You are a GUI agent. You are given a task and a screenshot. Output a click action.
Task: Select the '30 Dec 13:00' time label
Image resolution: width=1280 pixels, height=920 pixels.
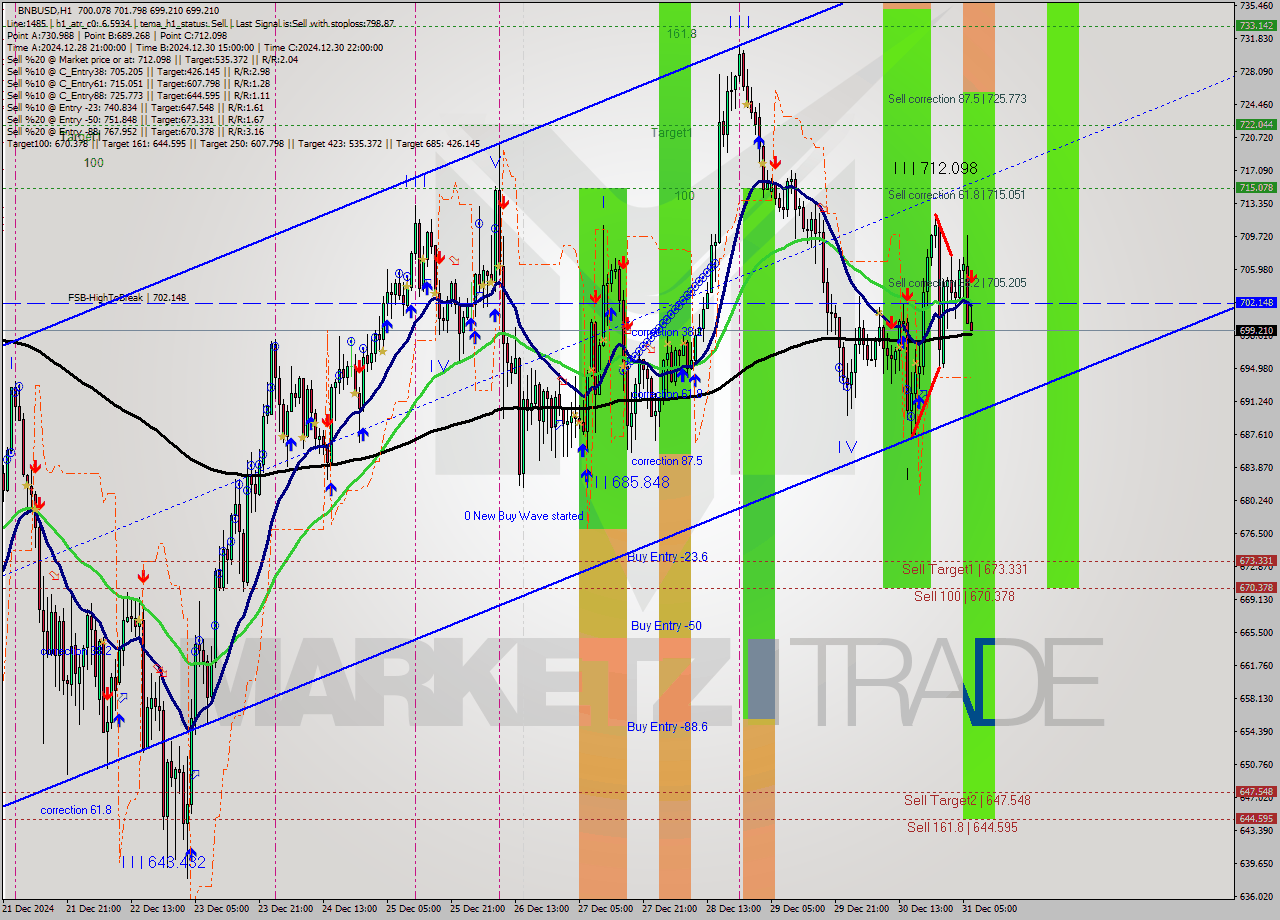pos(926,909)
